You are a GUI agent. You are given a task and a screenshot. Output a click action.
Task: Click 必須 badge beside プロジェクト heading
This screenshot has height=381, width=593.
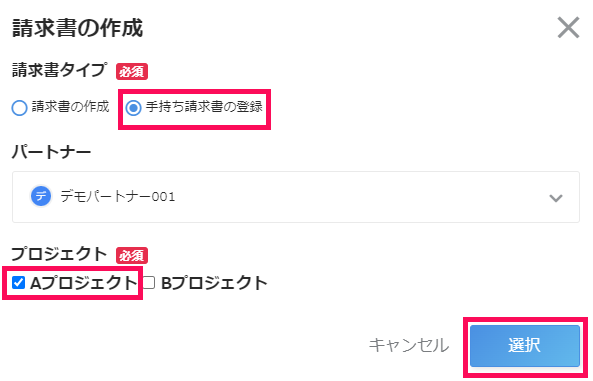[x=132, y=255]
